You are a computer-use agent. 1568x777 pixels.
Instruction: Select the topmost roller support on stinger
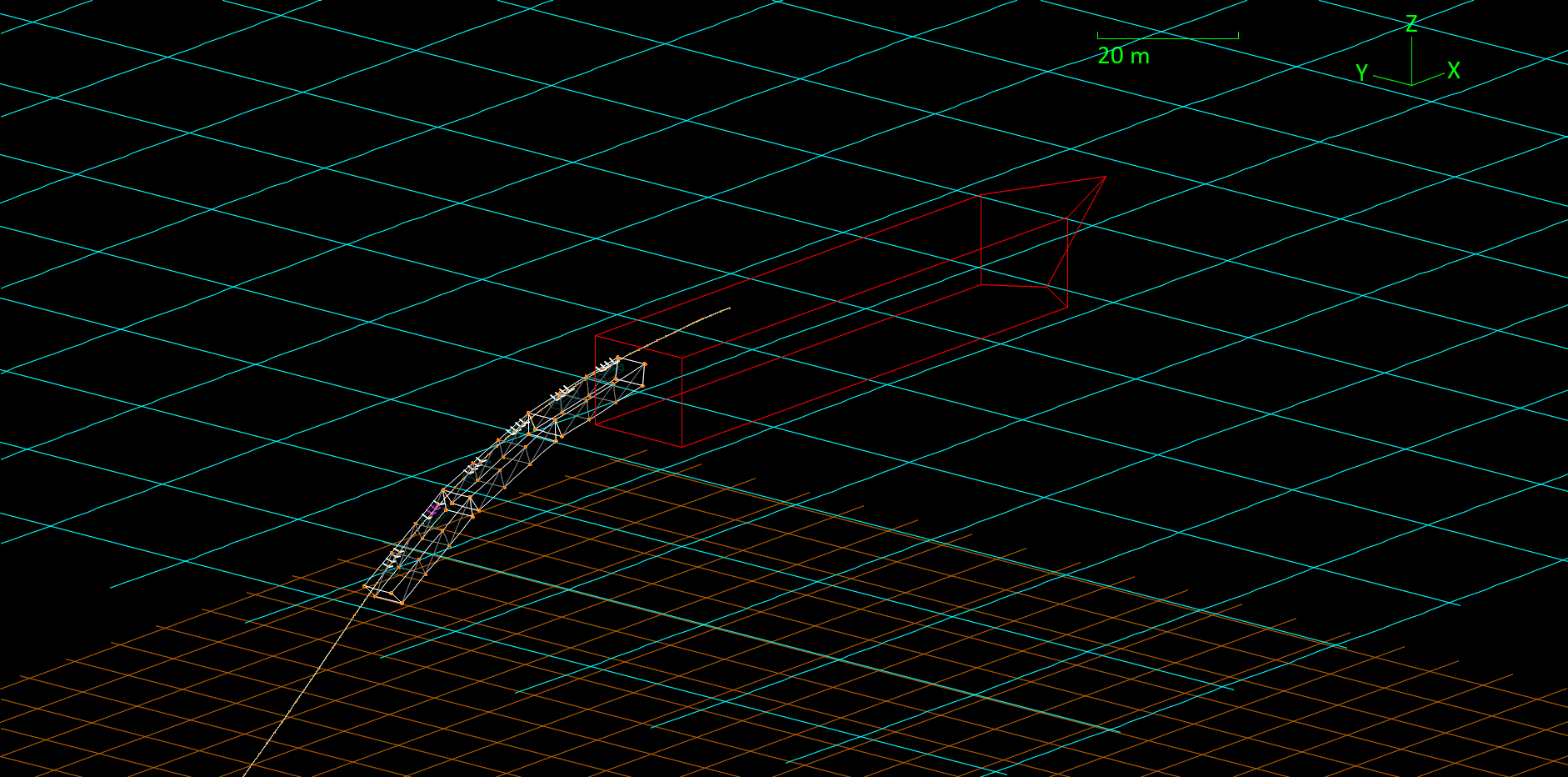click(608, 364)
